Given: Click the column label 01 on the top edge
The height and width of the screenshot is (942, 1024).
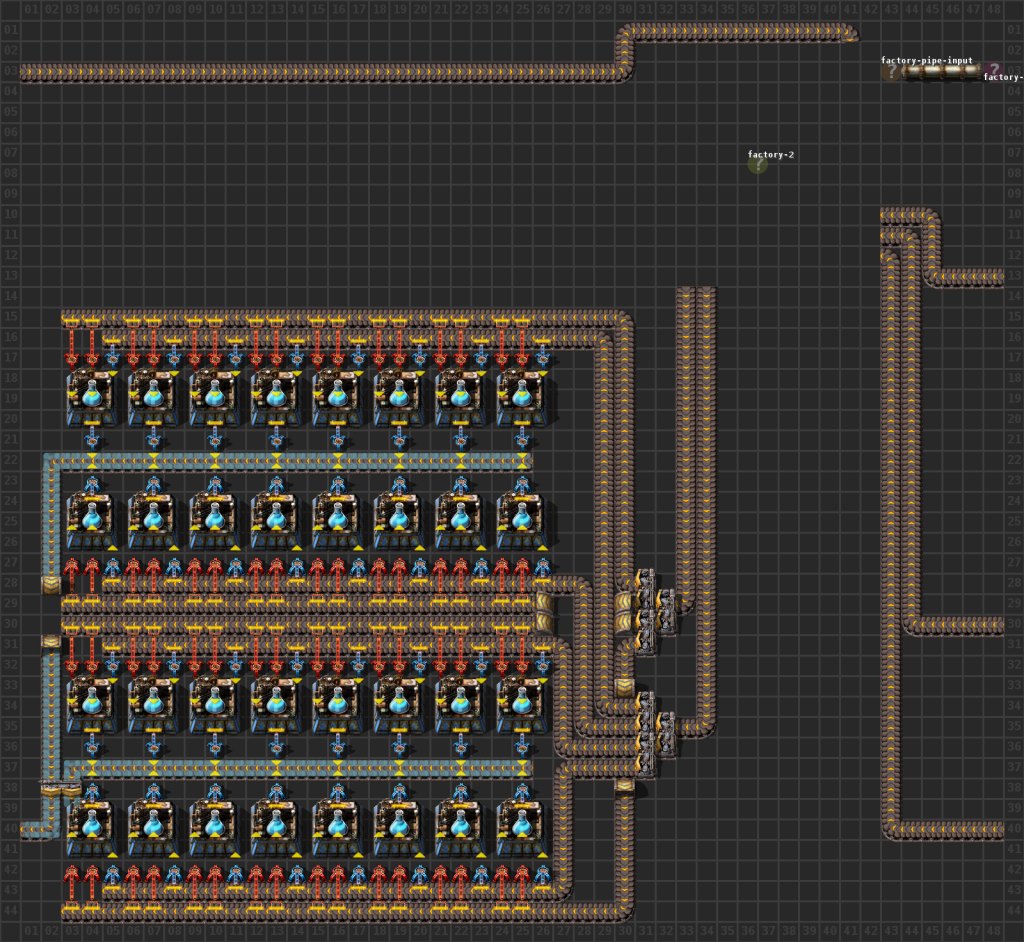Looking at the screenshot, I should [31, 9].
